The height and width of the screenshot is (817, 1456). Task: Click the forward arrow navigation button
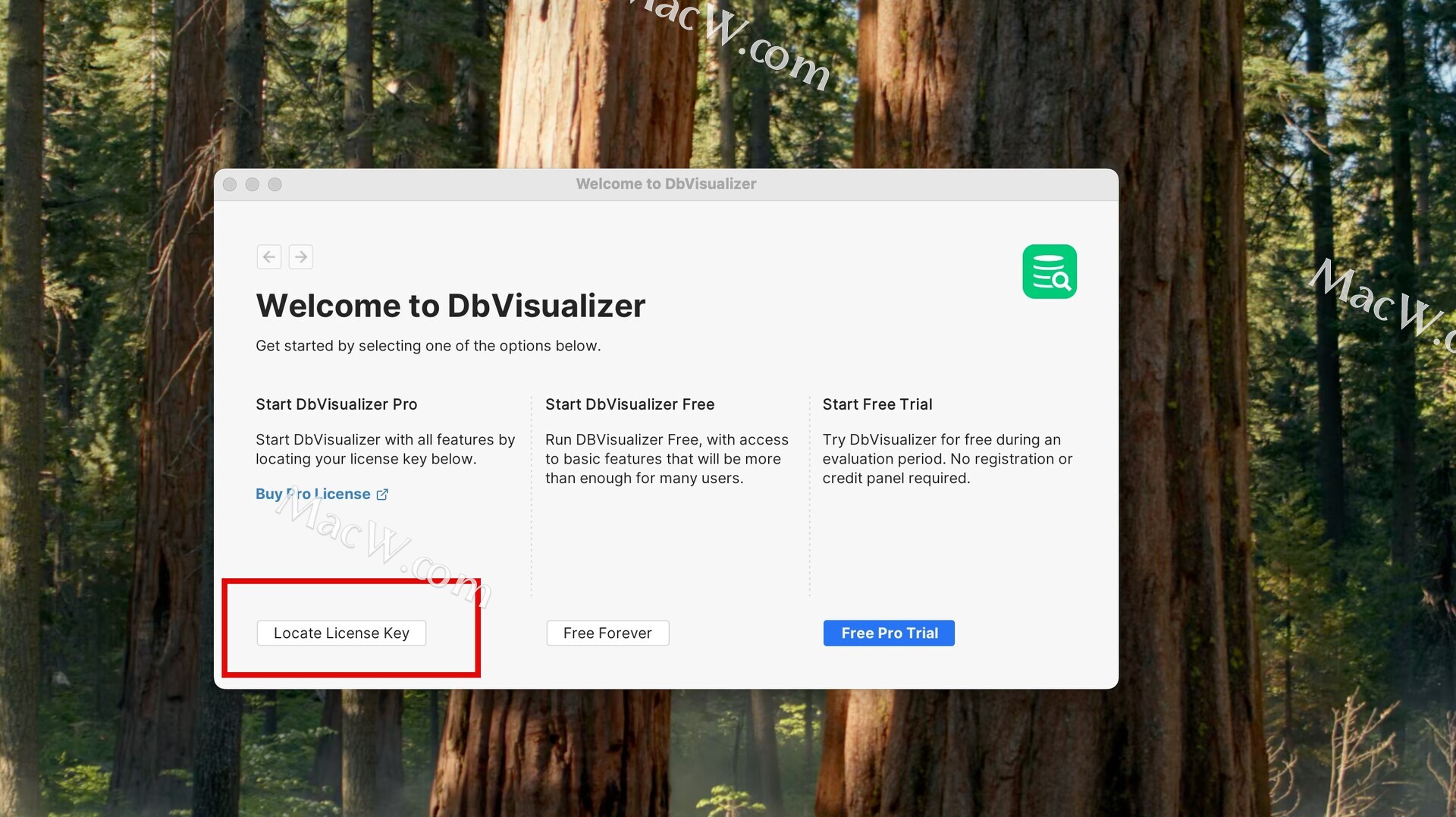(x=301, y=257)
